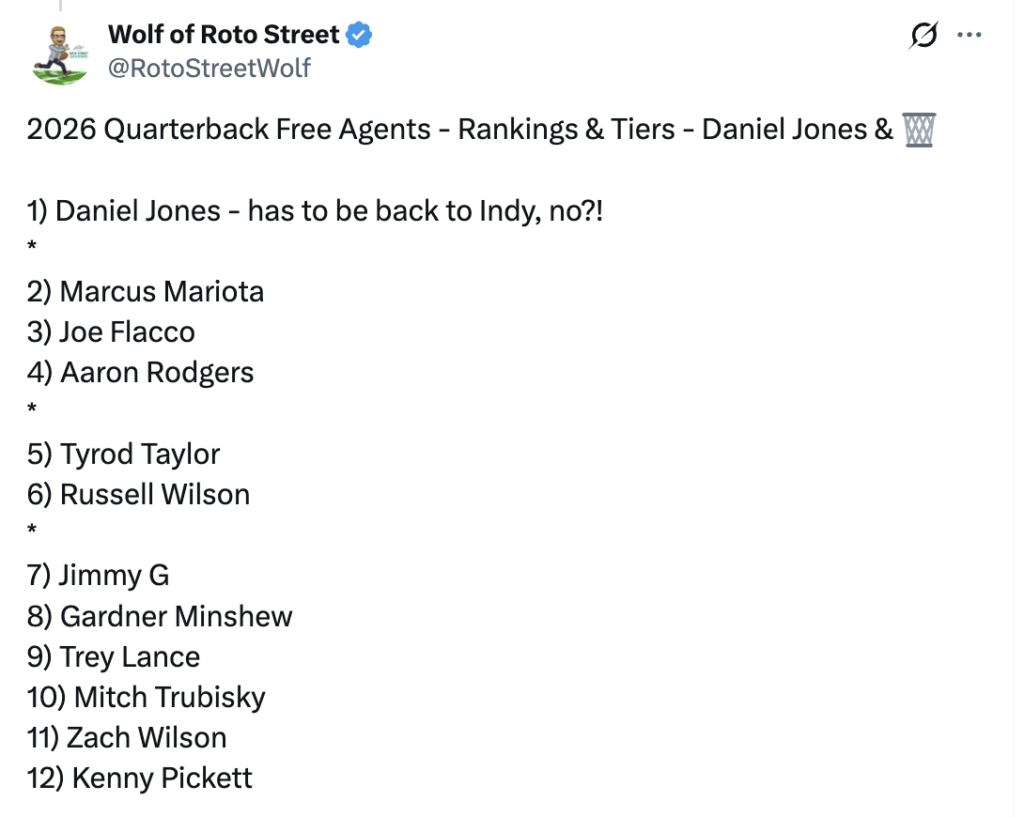Click the Wolf of Roto Street profile avatar
This screenshot has width=1024, height=817.
[59, 51]
